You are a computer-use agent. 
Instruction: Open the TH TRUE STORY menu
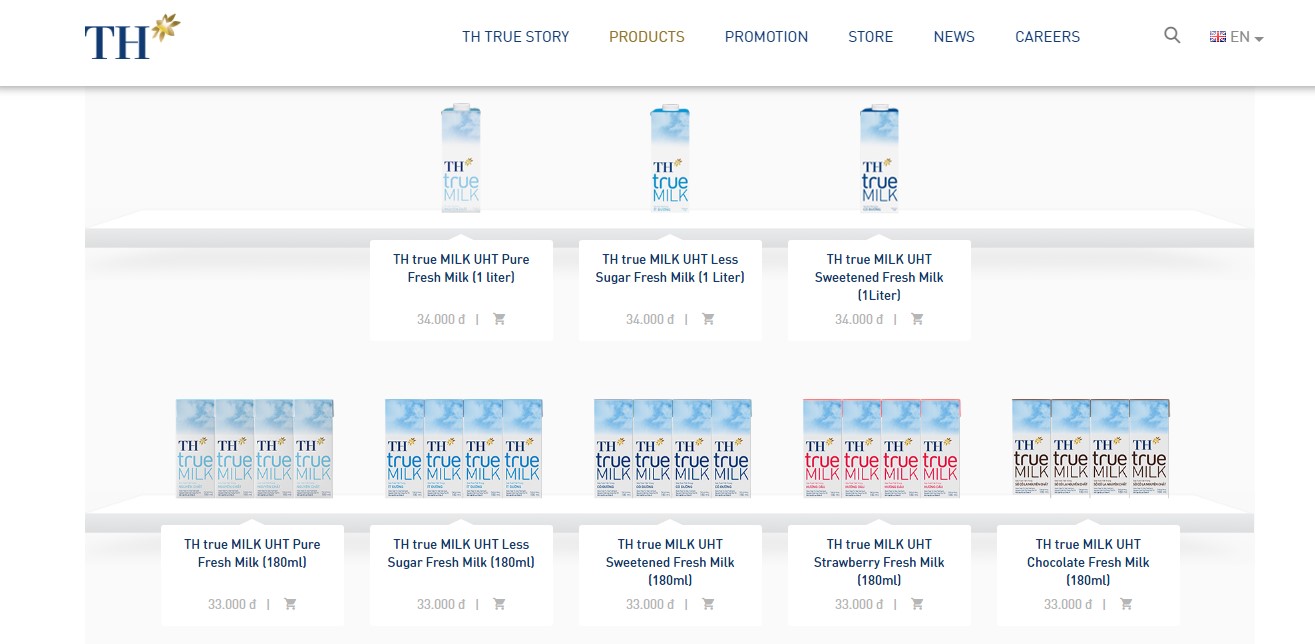coord(515,37)
